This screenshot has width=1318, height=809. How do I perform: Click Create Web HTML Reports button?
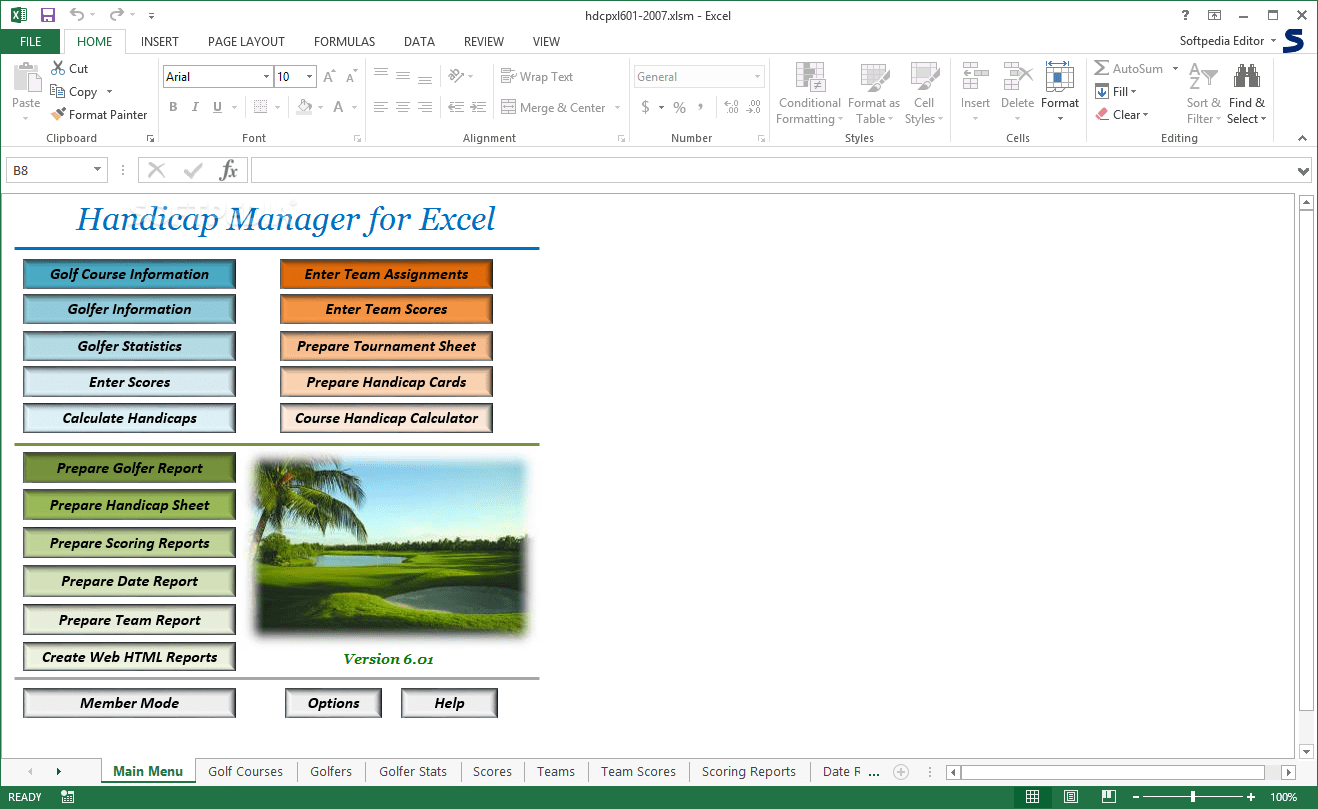[x=130, y=657]
